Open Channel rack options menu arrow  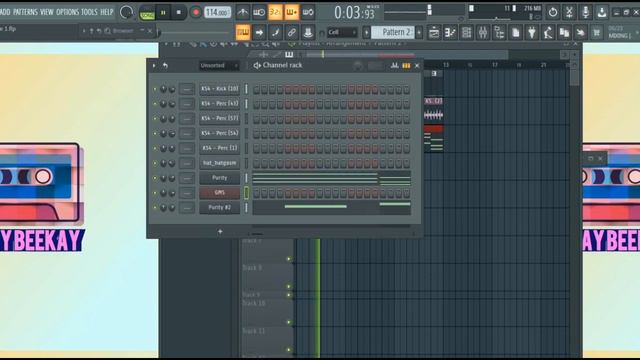click(154, 65)
